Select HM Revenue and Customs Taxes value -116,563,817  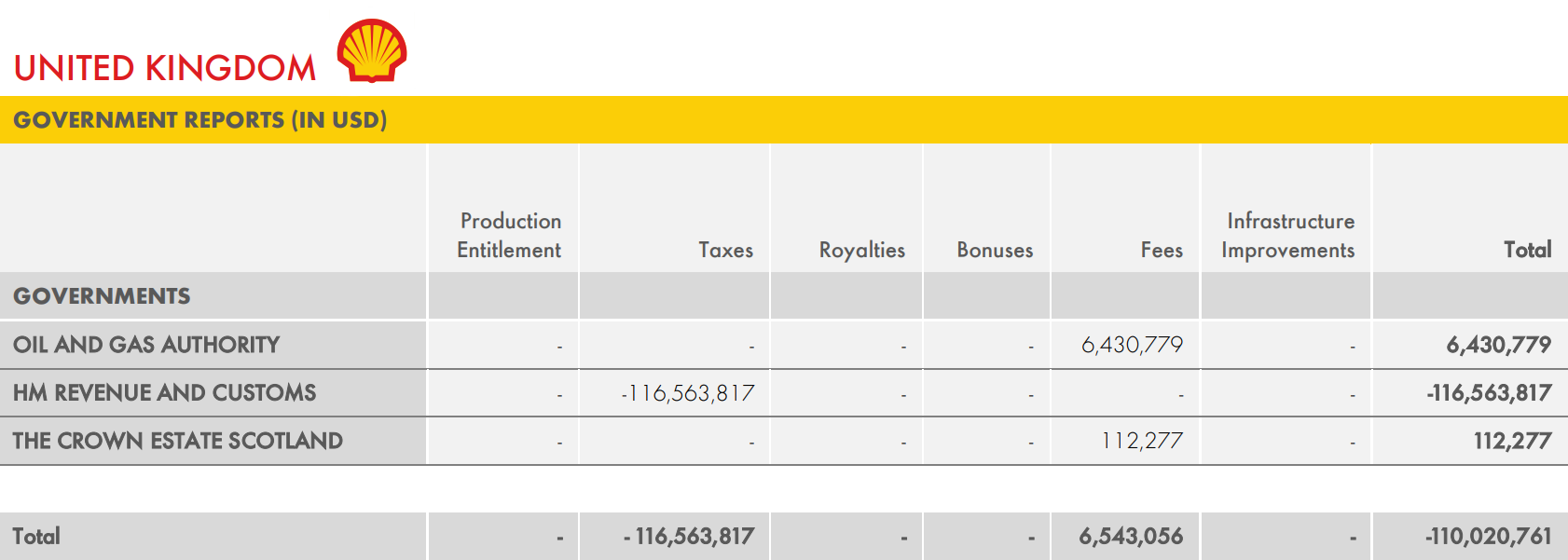click(x=688, y=393)
